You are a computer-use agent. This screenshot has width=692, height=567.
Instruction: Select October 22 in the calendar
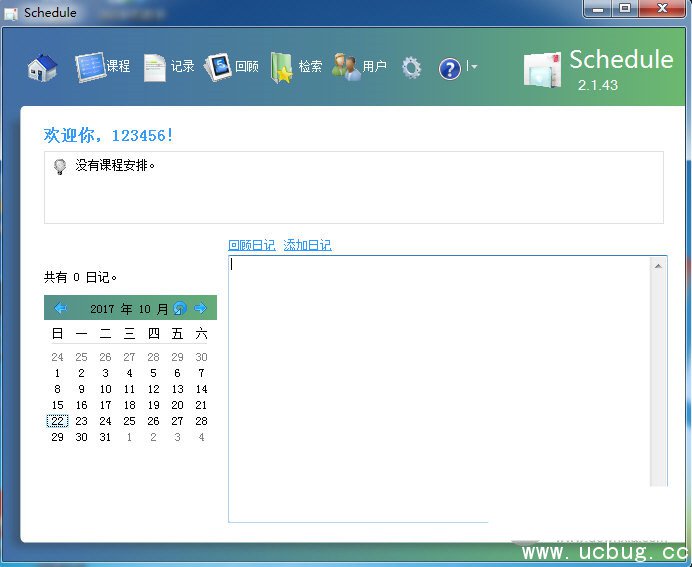pos(57,421)
